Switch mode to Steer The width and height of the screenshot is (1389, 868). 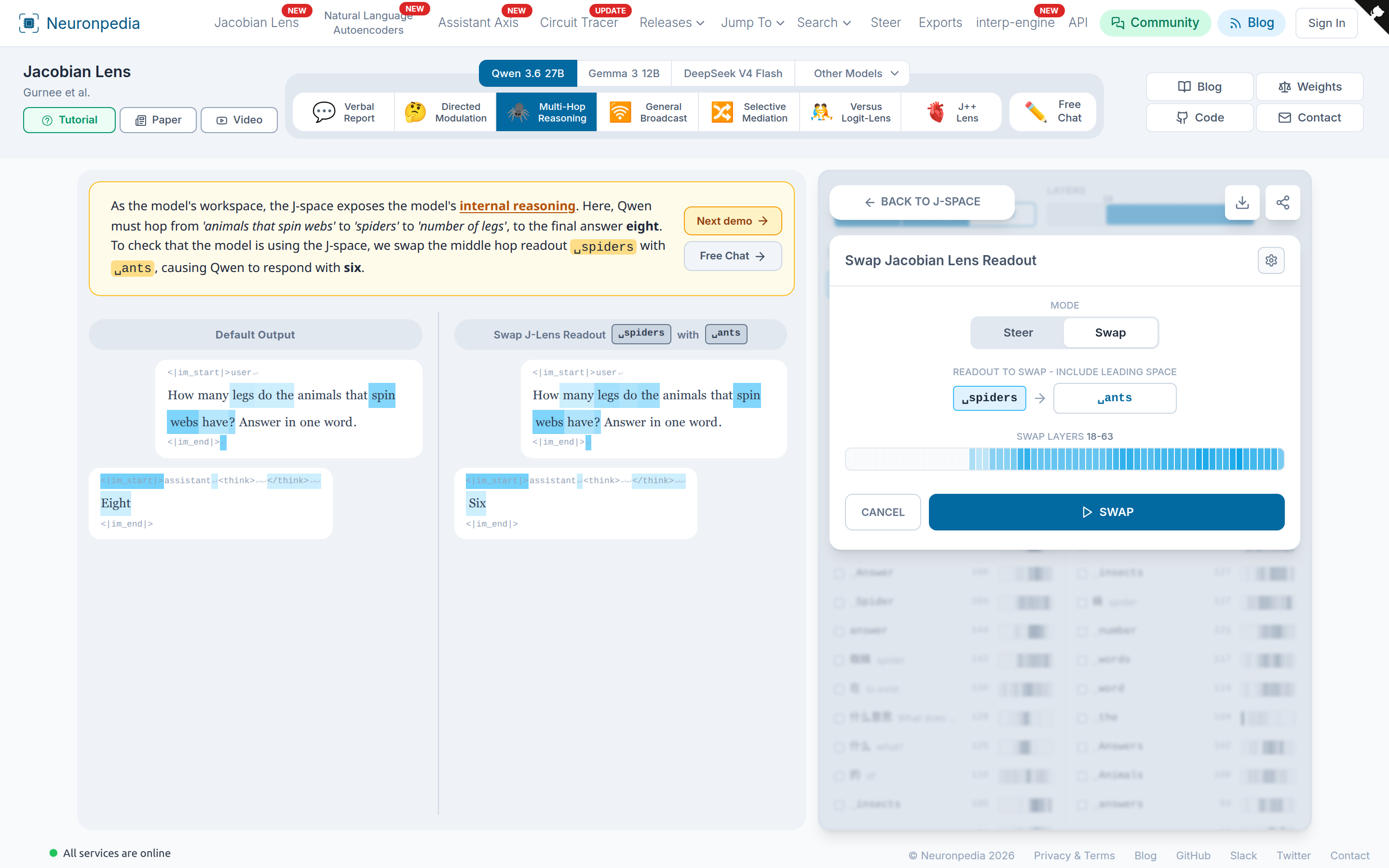click(x=1018, y=333)
